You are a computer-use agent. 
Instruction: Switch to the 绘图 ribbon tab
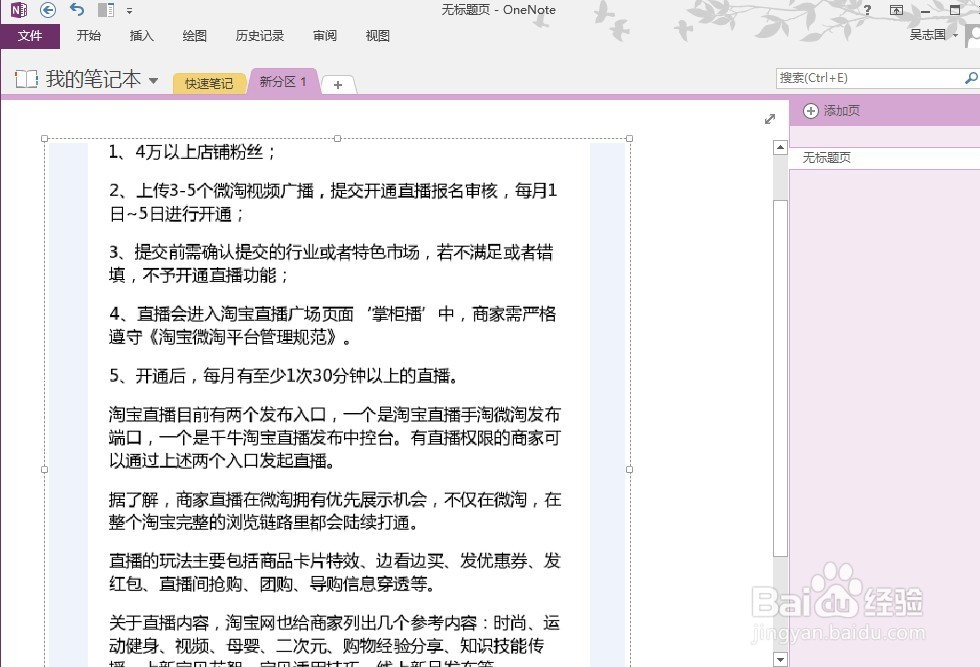pos(194,36)
